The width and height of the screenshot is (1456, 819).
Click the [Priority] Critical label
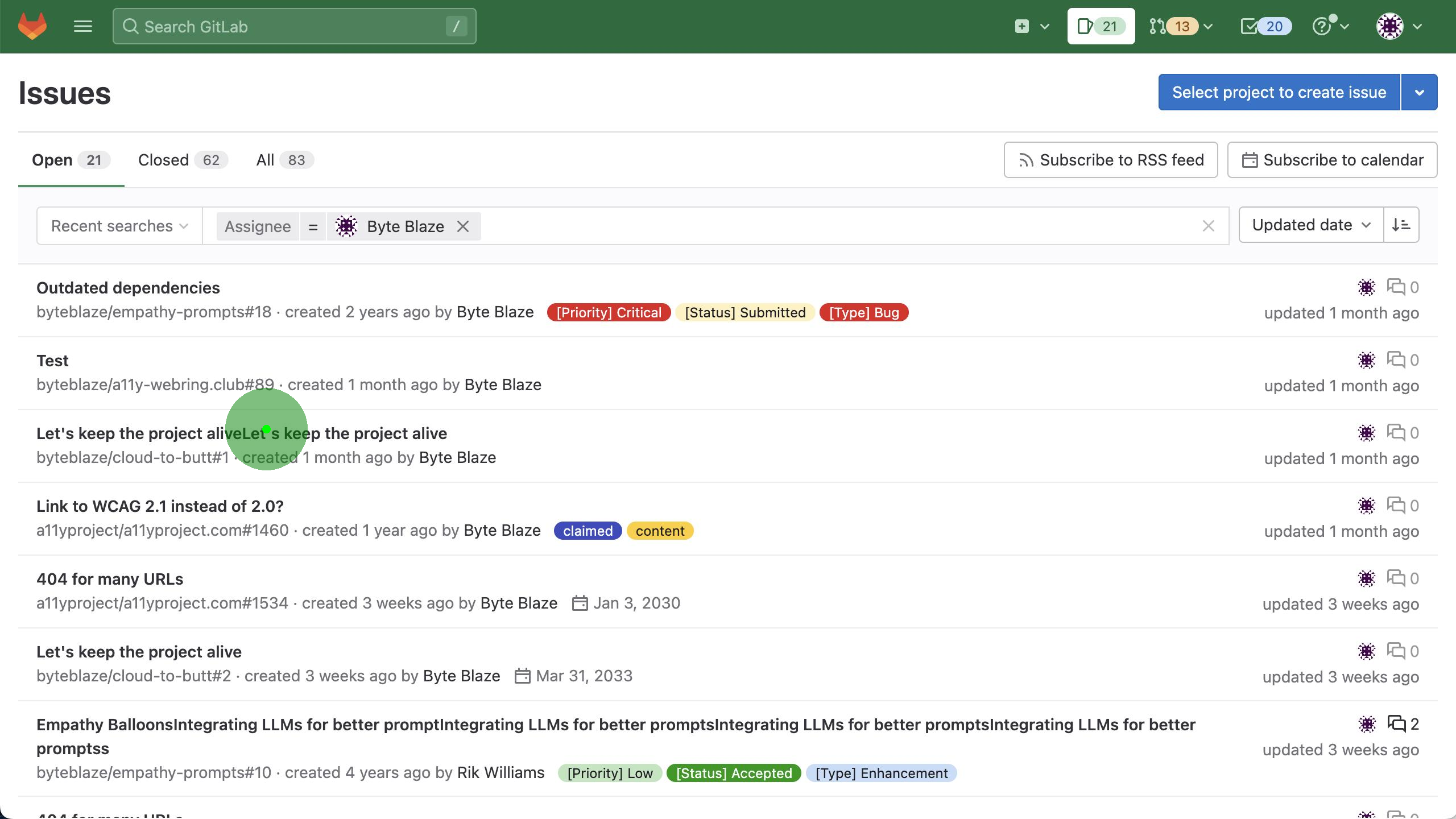point(609,313)
